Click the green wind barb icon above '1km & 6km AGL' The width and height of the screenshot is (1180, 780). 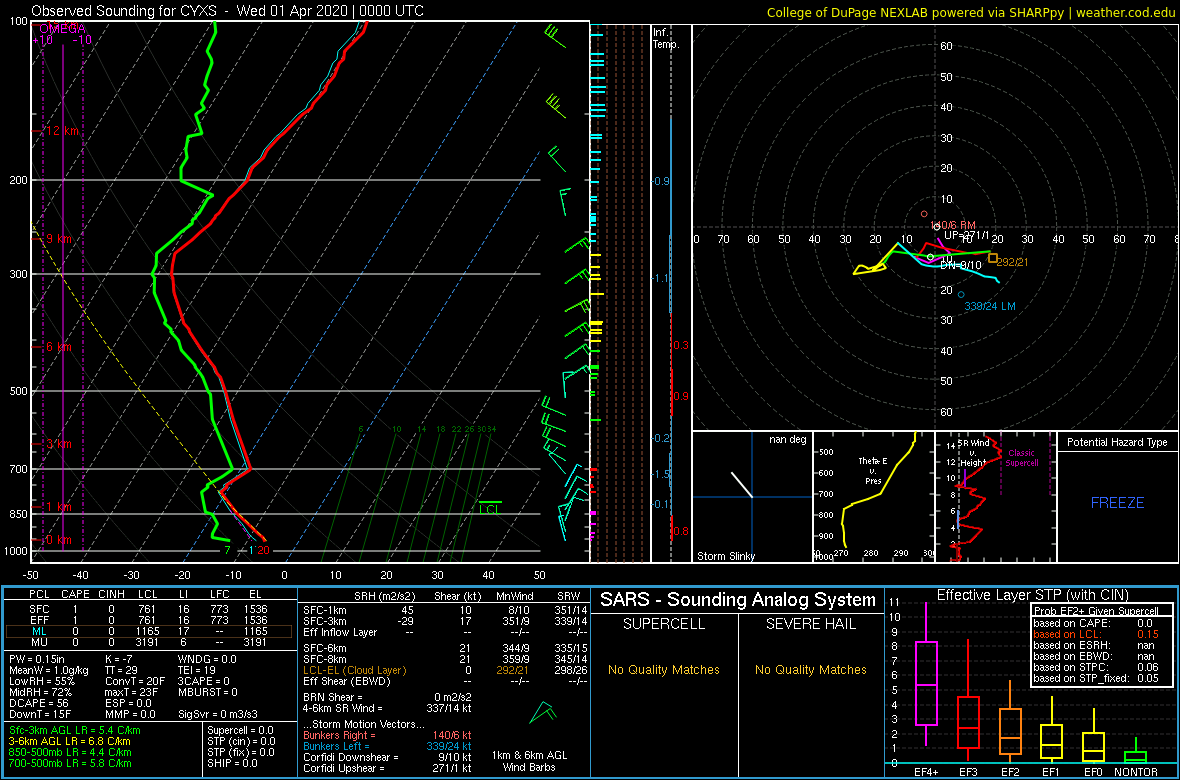[542, 711]
